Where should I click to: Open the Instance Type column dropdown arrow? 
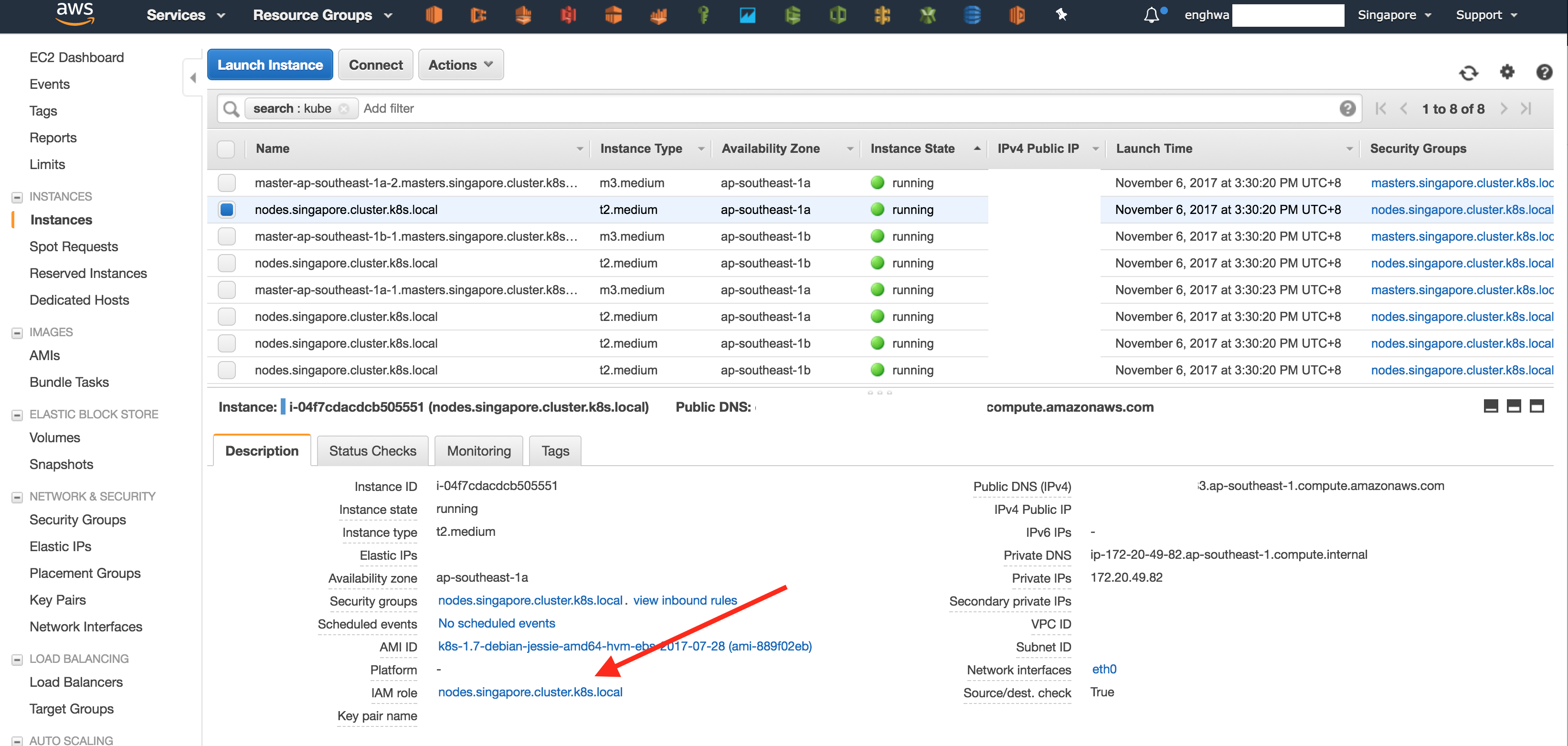click(700, 149)
